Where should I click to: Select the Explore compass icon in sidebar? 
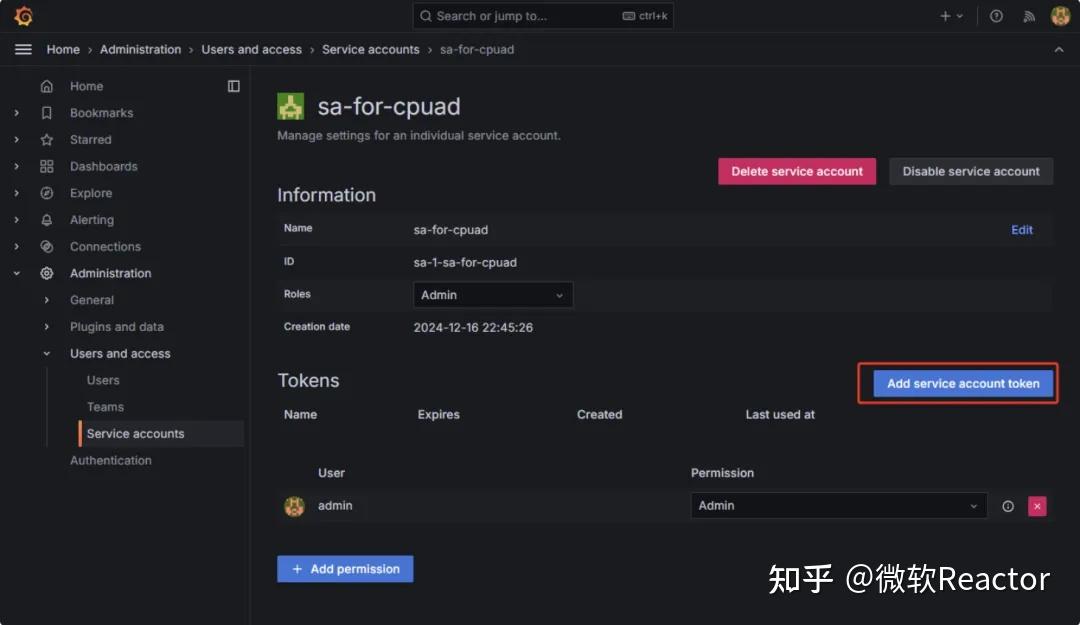pos(46,193)
